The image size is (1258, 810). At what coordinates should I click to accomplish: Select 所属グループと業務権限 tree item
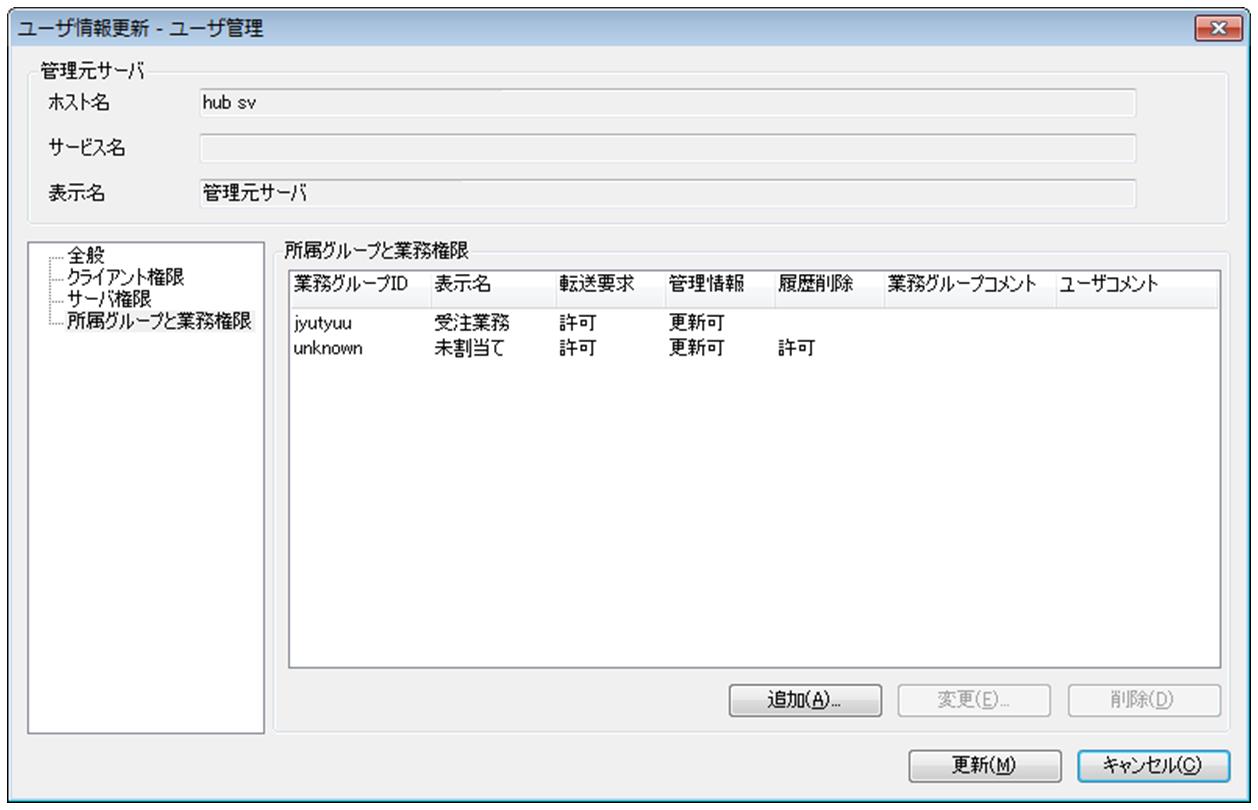(x=159, y=321)
